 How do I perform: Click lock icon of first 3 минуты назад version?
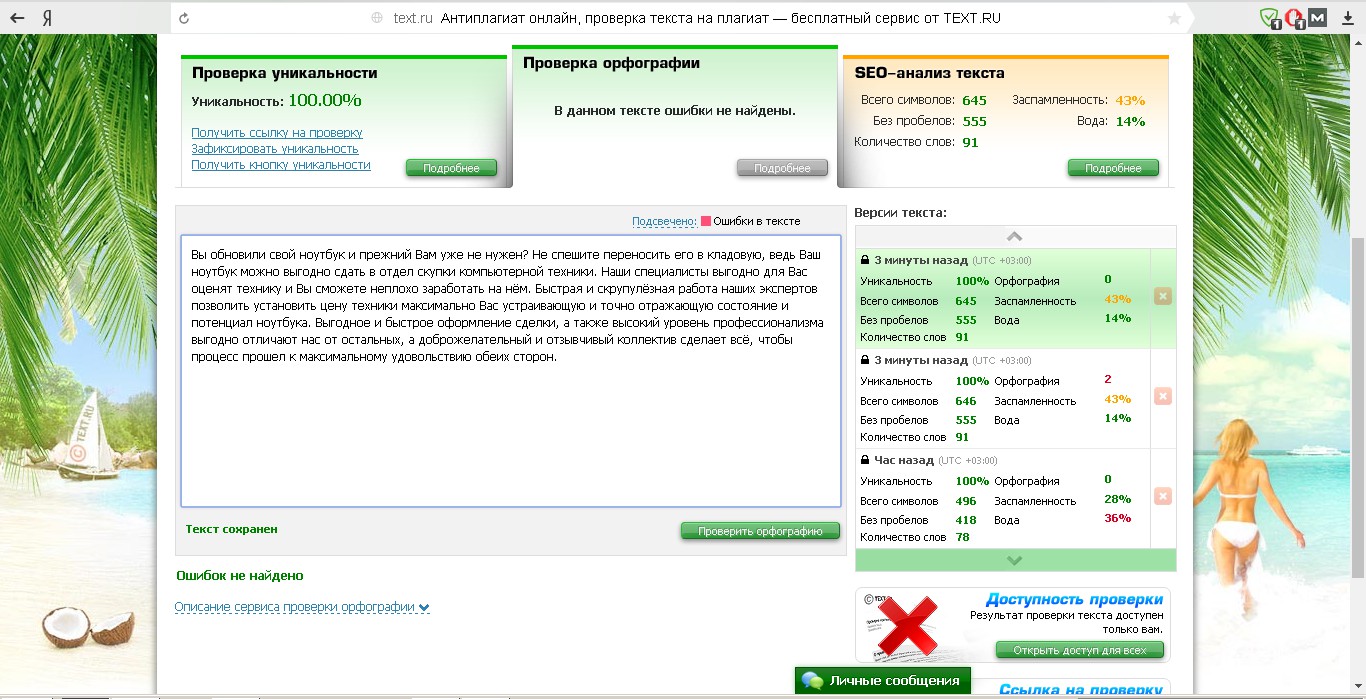point(865,260)
